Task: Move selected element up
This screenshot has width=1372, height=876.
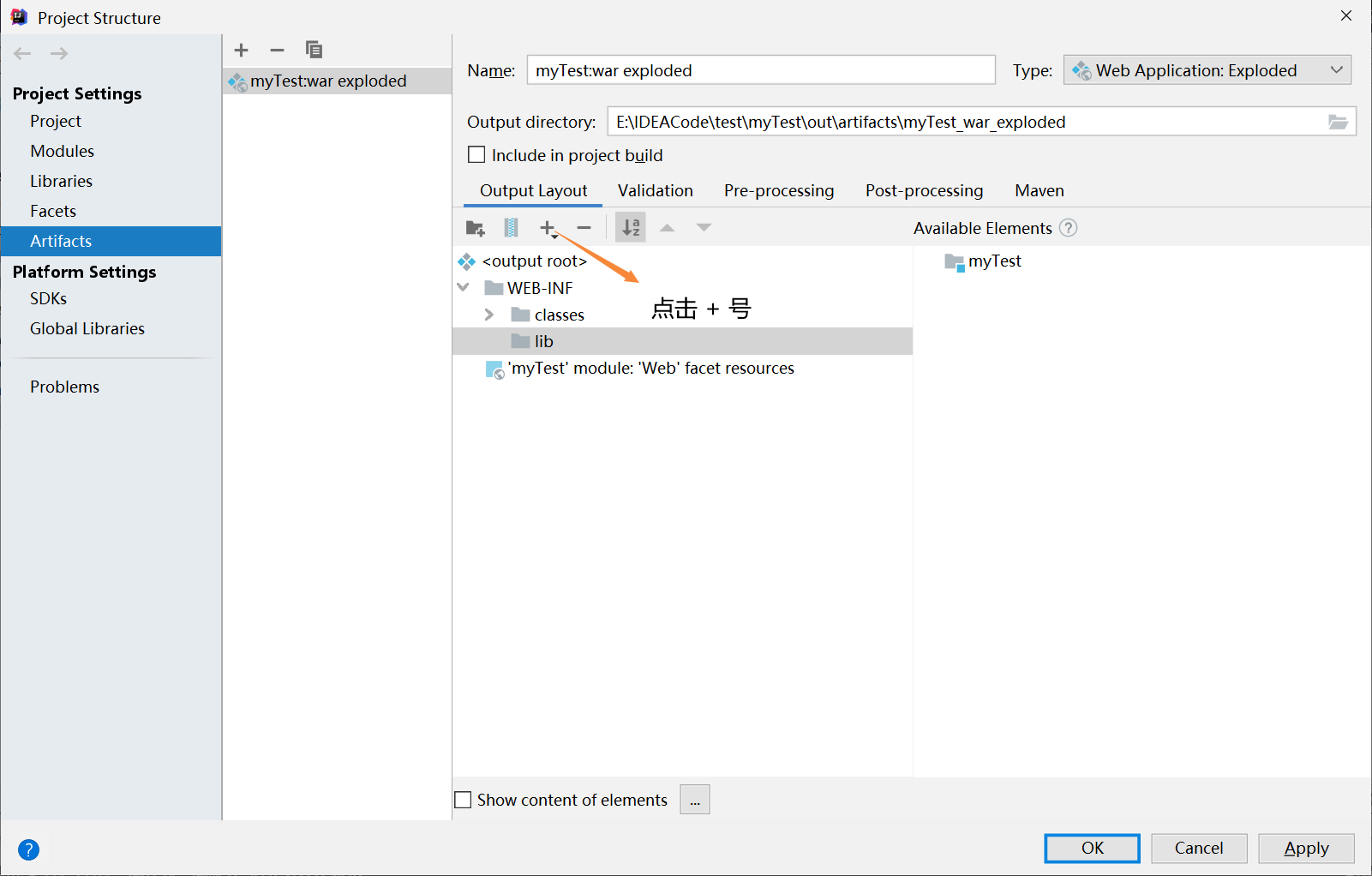Action: click(668, 228)
